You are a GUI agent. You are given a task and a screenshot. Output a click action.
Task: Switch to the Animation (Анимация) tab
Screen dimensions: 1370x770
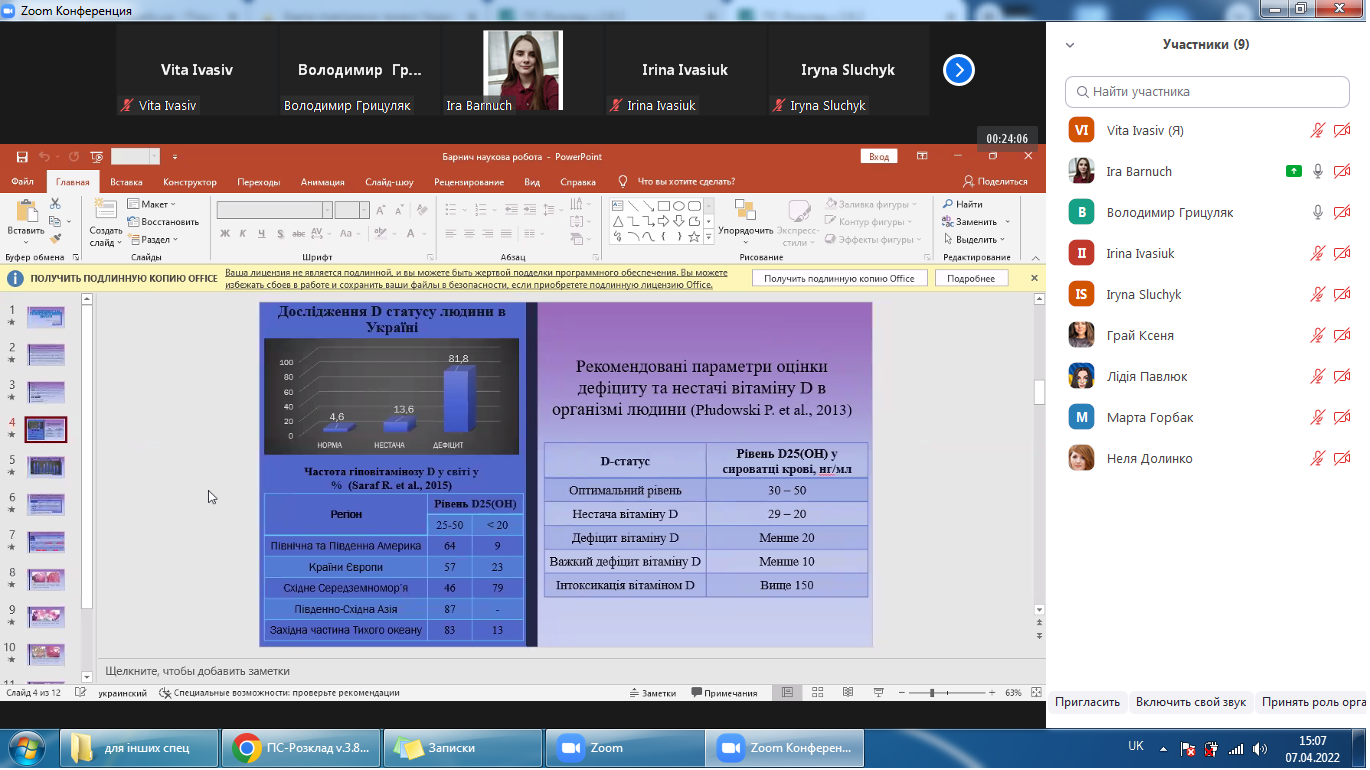point(322,182)
